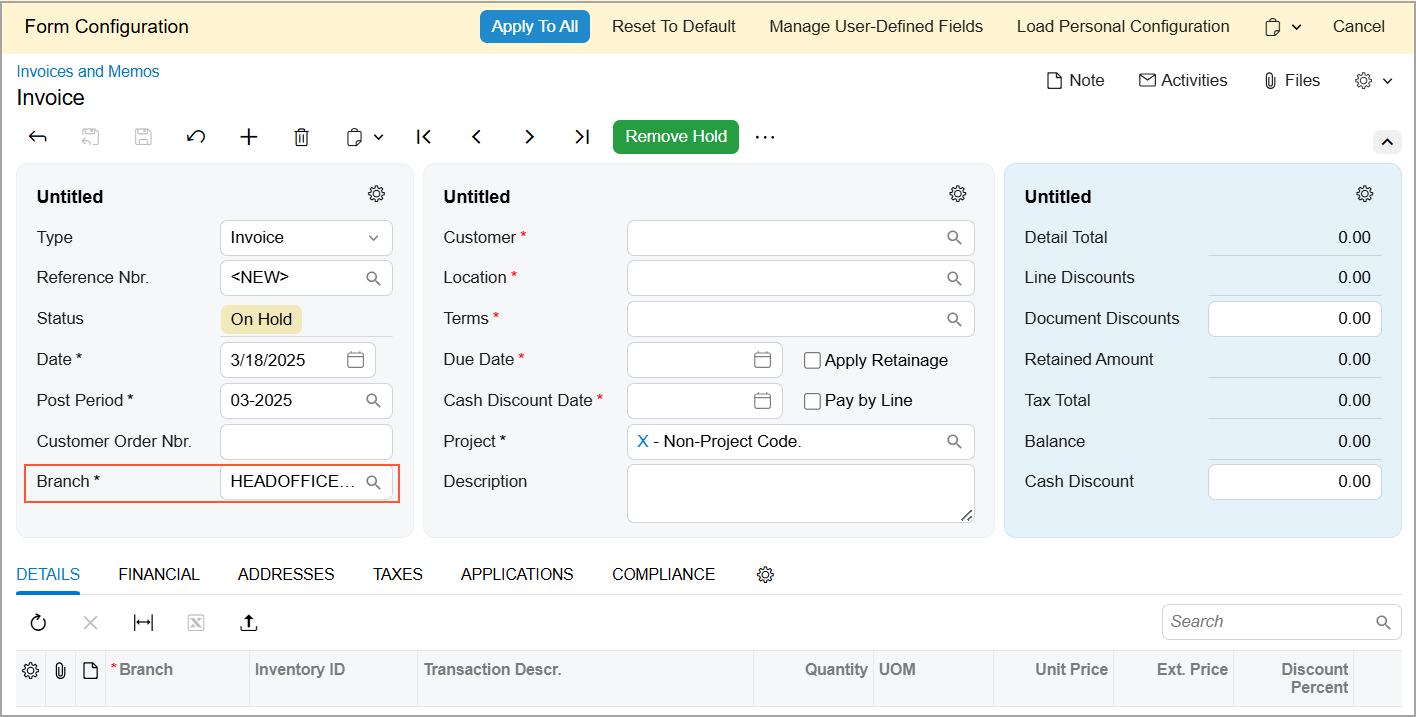The image size is (1416, 717).
Task: Click the undo icon in toolbar
Action: [196, 137]
